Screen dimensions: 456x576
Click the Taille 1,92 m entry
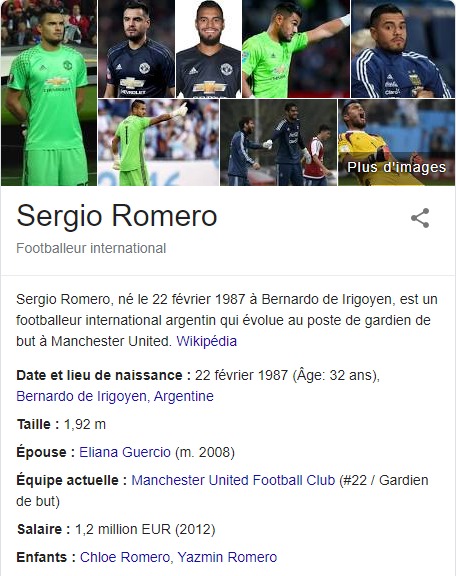[x=61, y=424]
